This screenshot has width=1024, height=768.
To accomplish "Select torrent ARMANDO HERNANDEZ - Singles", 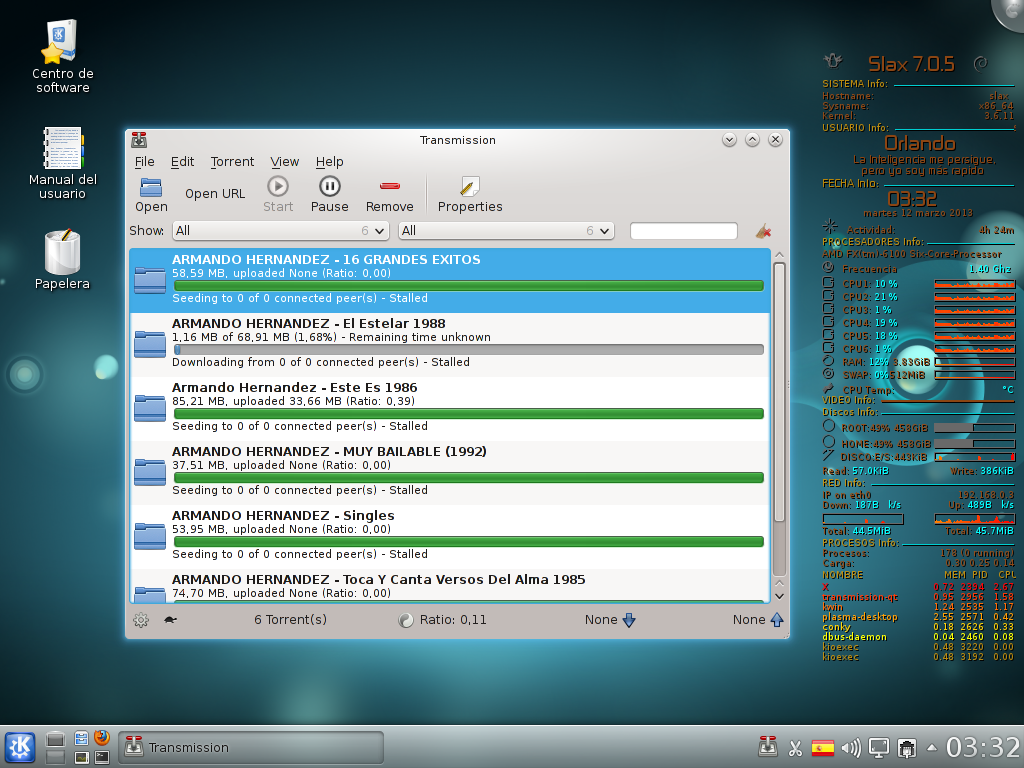I will click(450, 536).
